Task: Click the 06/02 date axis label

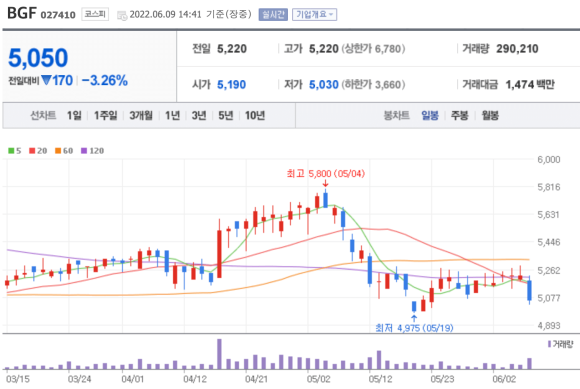Action: 504,379
